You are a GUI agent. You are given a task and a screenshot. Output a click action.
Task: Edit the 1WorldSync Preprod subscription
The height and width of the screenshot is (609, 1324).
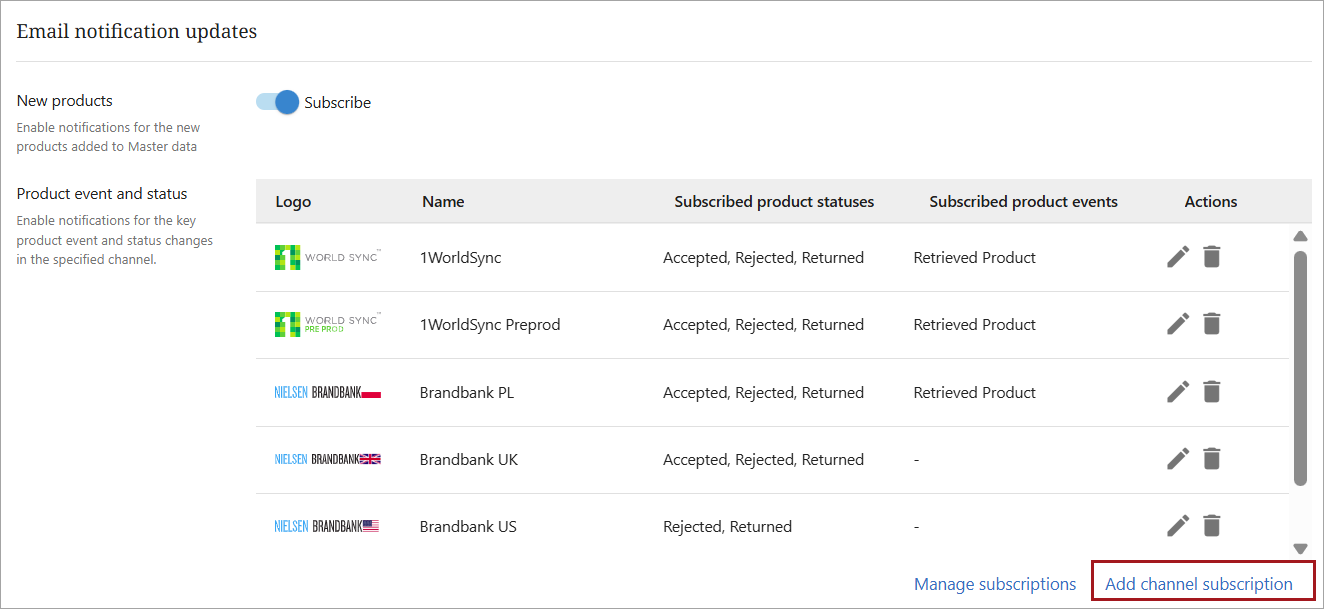[1178, 324]
